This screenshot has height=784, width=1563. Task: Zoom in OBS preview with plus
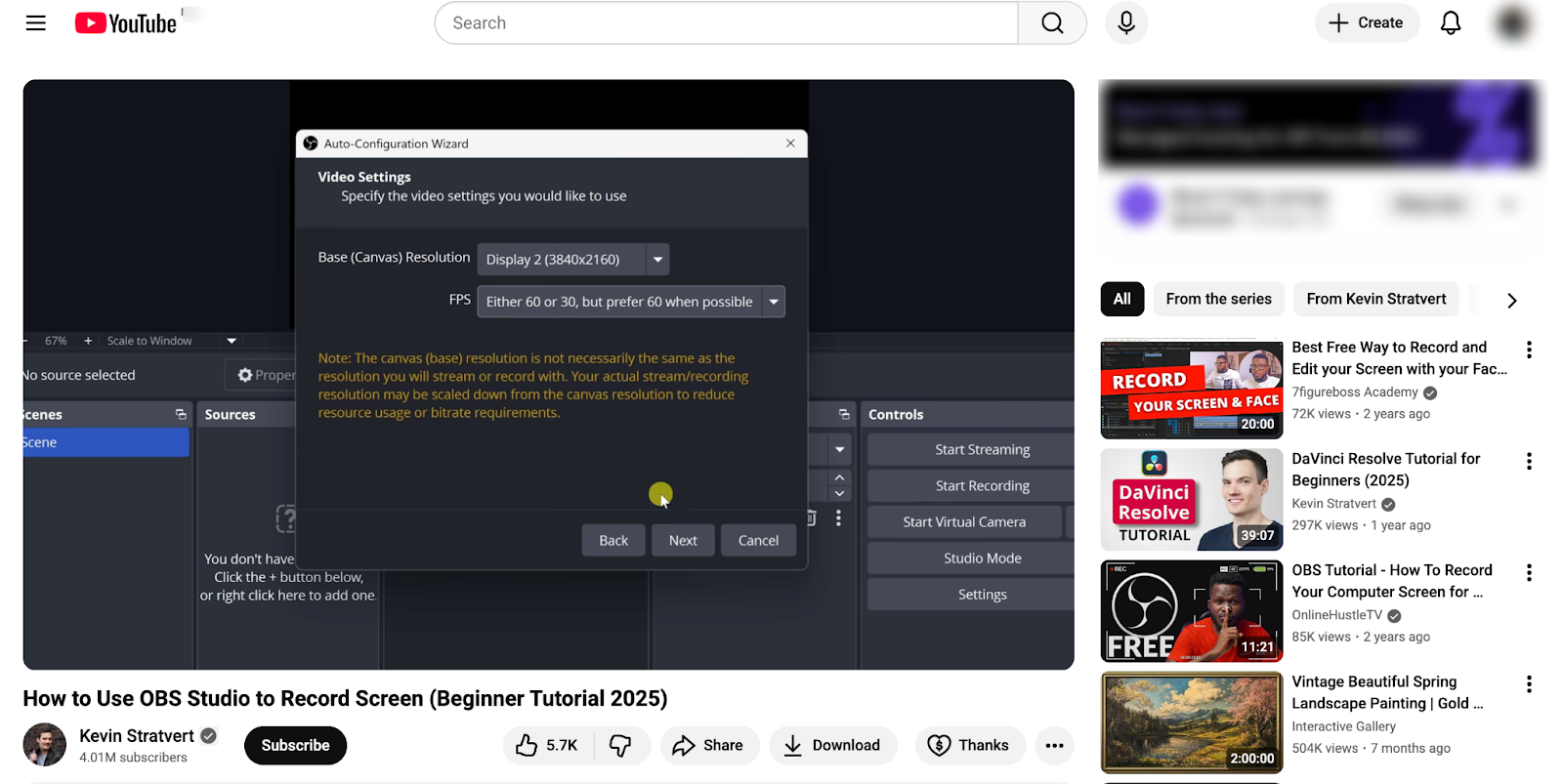point(88,341)
